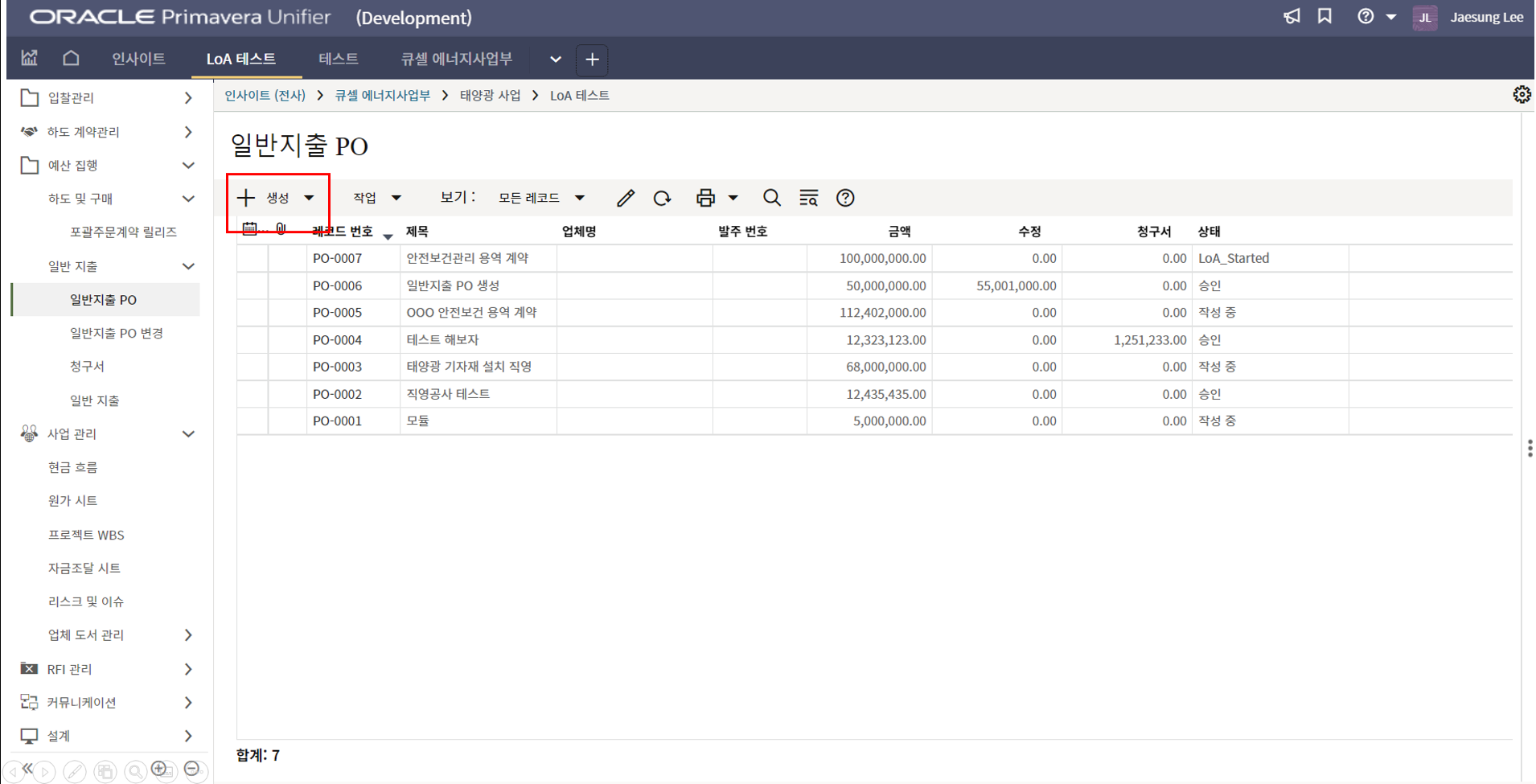Viewport: 1536px width, 784px height.
Task: Collapse the 사업 관리 section
Action: click(x=188, y=434)
